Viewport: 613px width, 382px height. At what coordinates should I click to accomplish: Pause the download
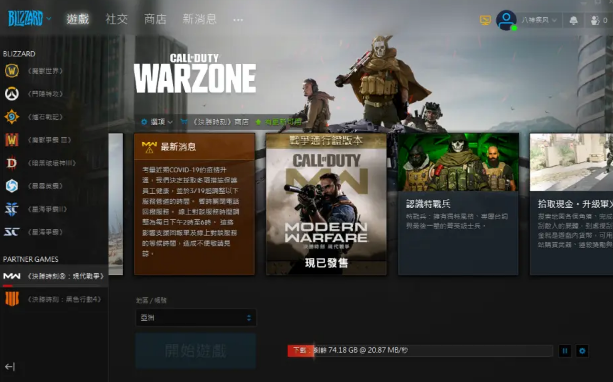coord(565,351)
